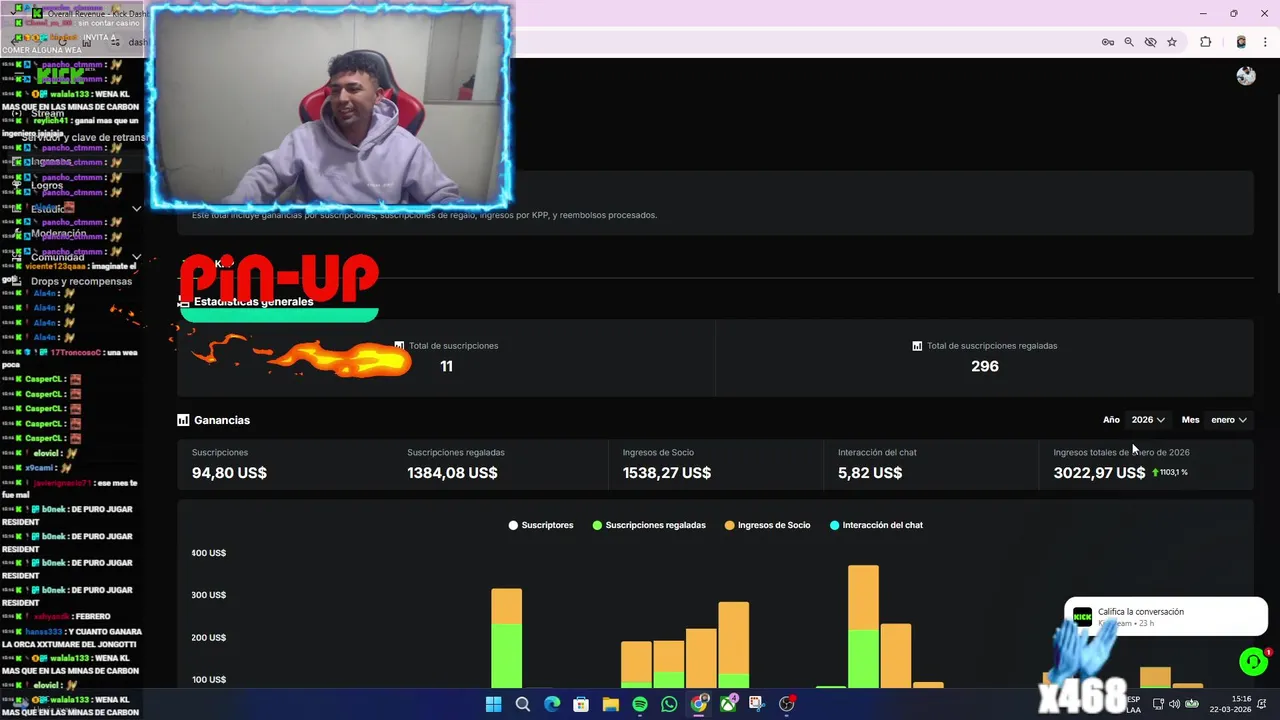
Task: Open taskbar Search
Action: [x=522, y=704]
